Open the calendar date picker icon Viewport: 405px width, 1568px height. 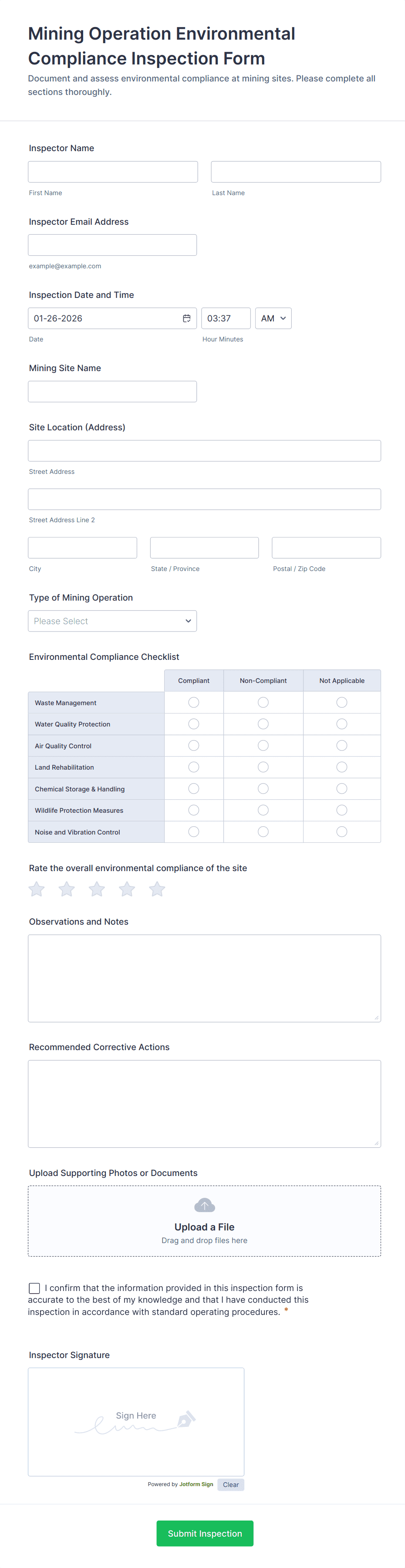[187, 318]
